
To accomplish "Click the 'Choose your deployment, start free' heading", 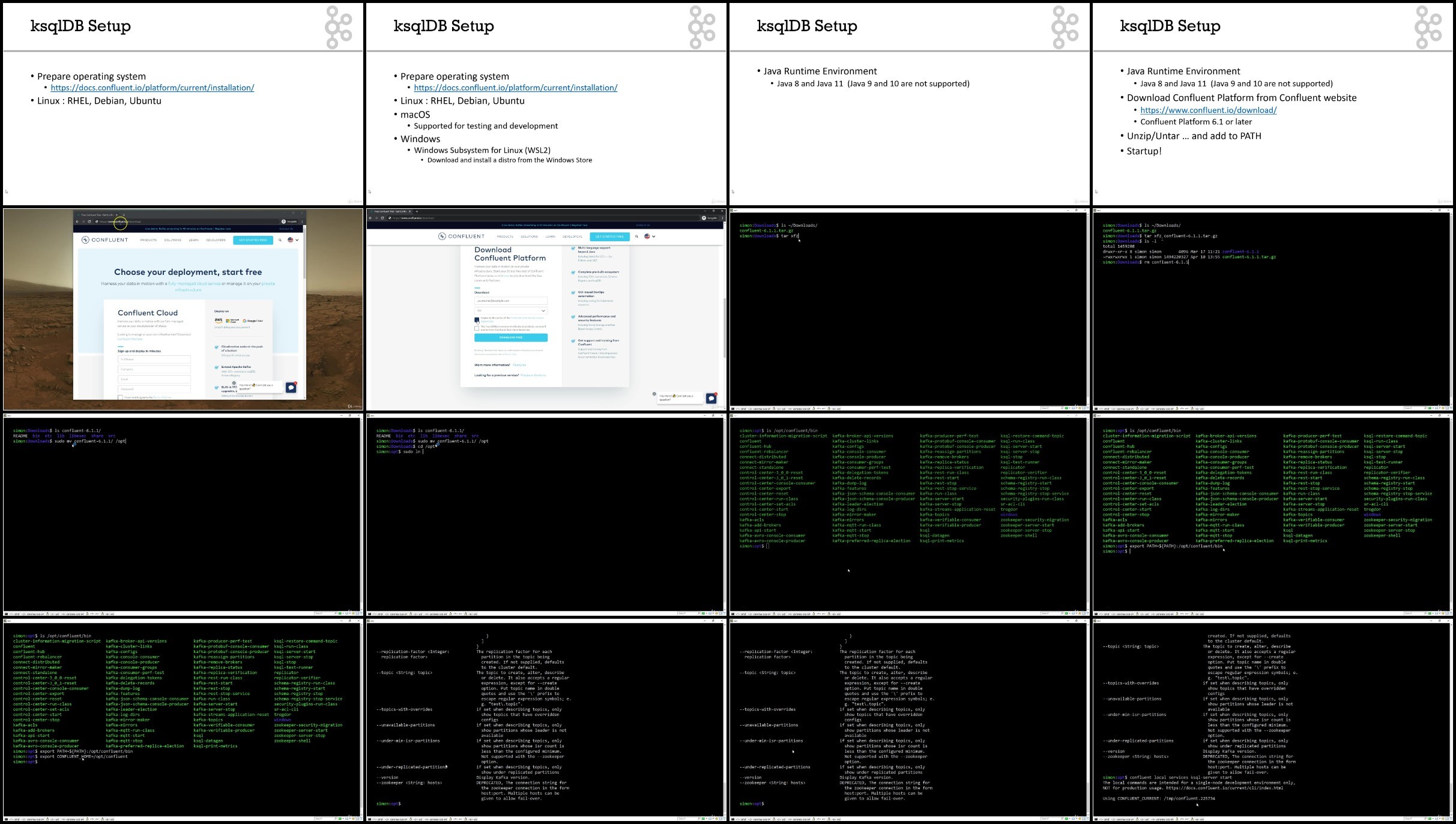I will point(188,272).
